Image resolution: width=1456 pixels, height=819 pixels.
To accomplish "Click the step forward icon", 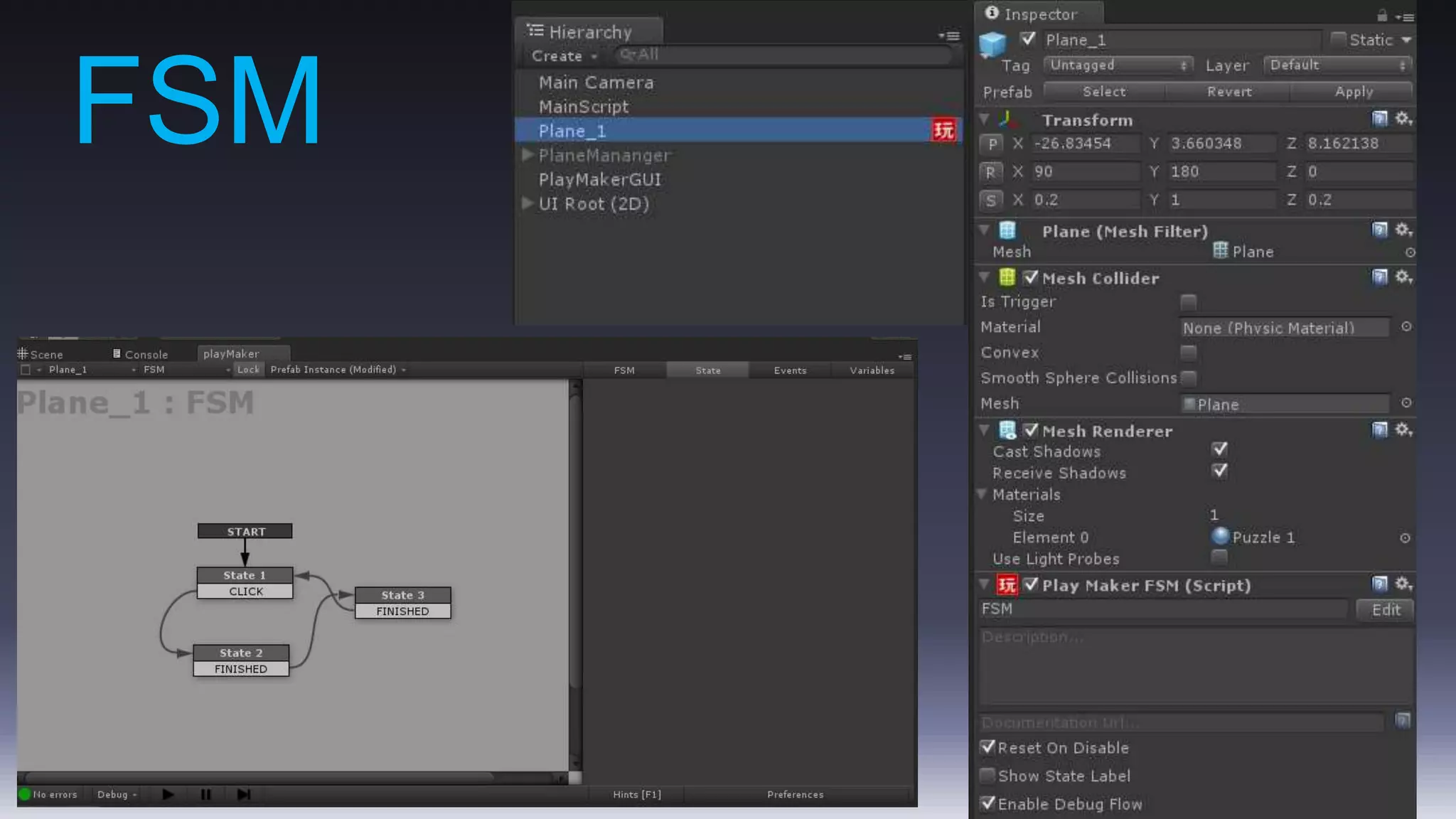I will tap(243, 794).
